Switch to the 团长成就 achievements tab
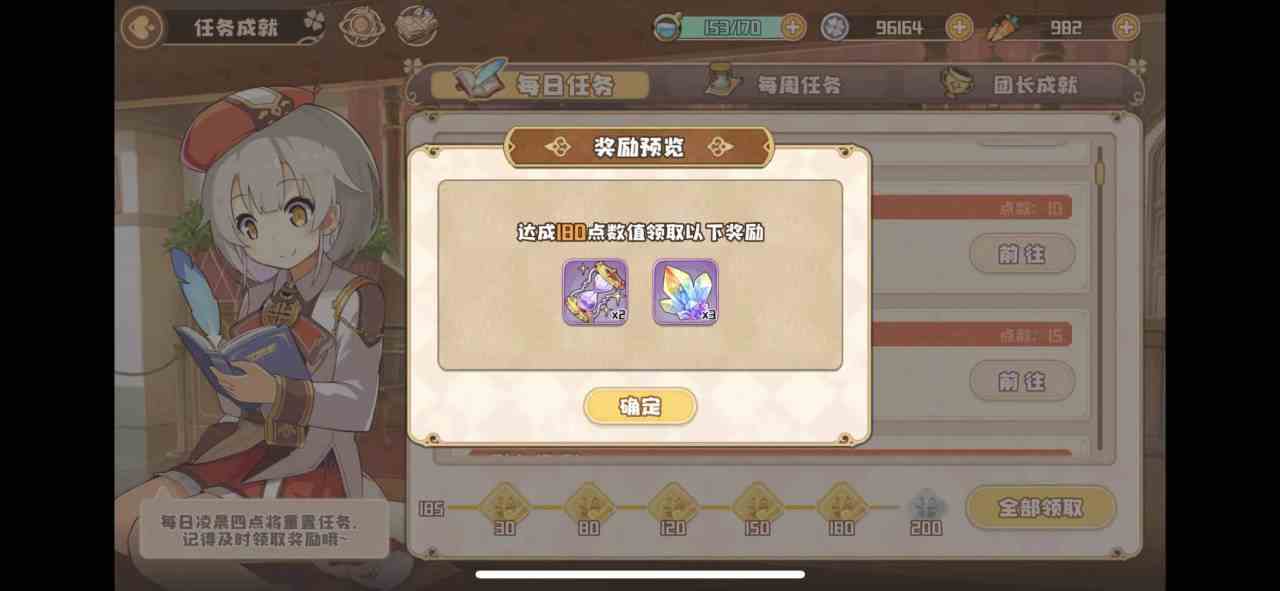The image size is (1280, 591). (1010, 84)
